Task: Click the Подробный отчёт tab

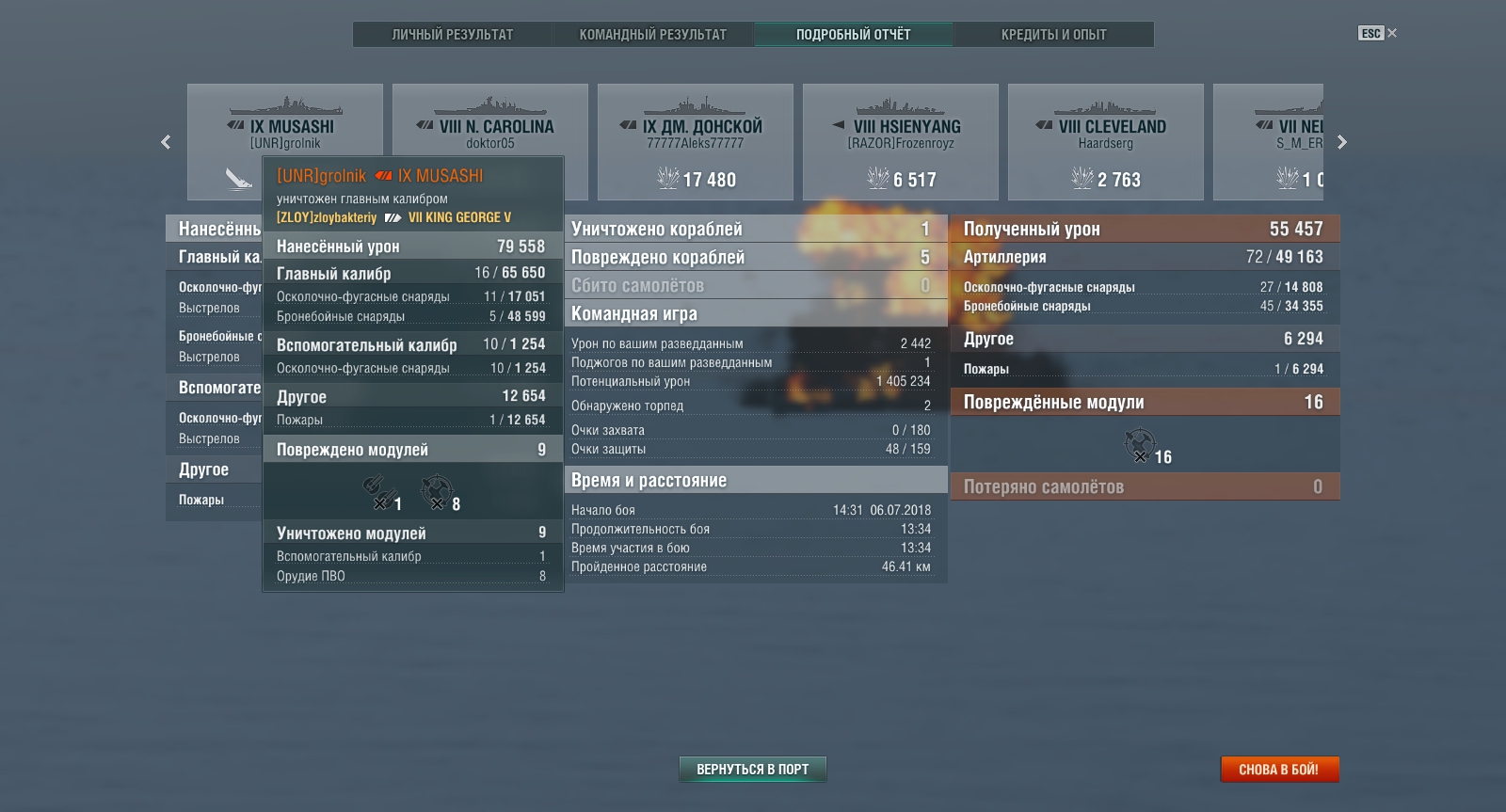Action: pos(853,35)
